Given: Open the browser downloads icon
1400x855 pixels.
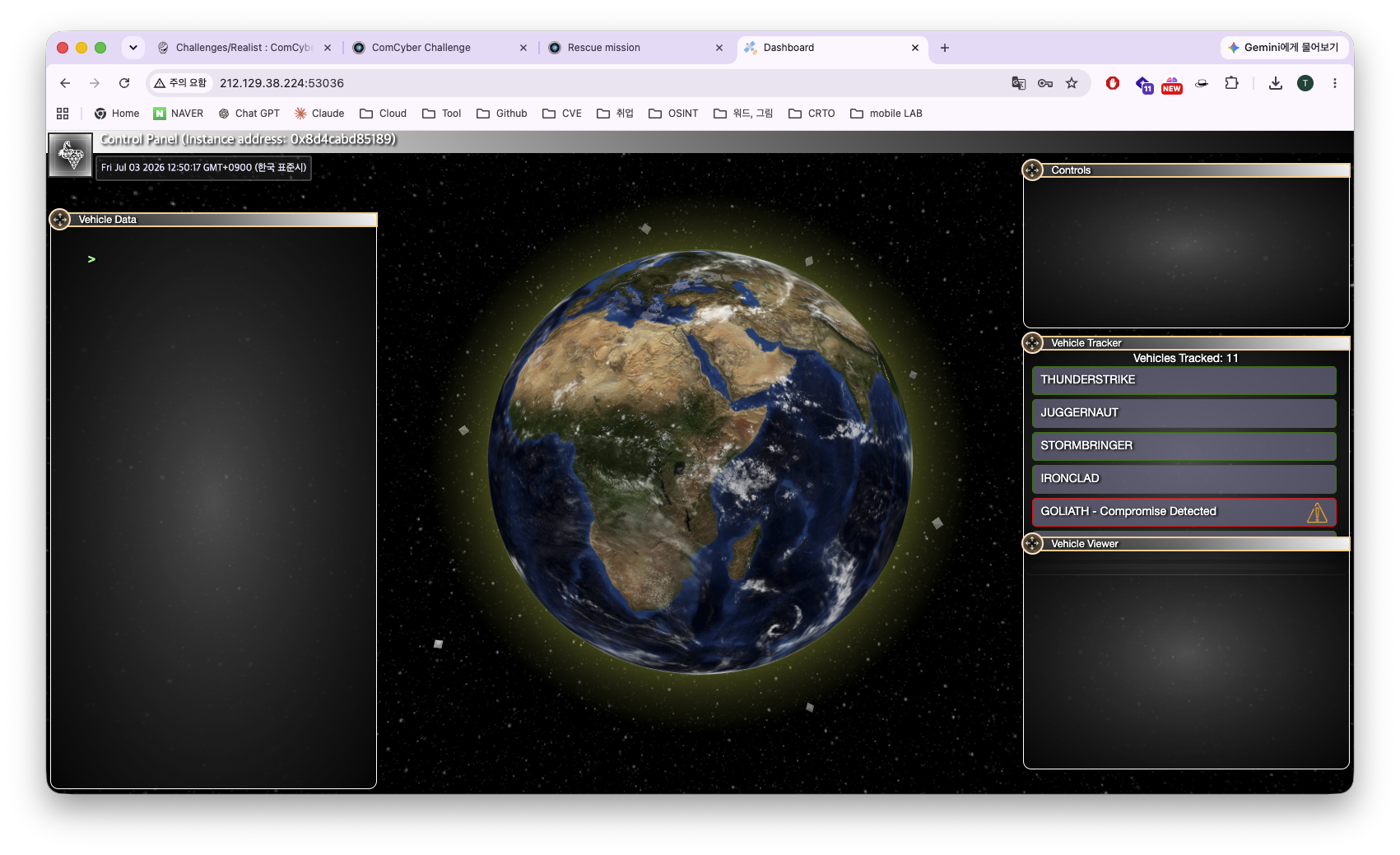Looking at the screenshot, I should pos(1275,83).
